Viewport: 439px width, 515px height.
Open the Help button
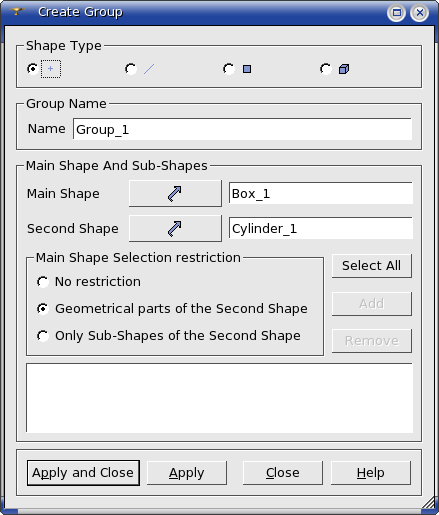[x=371, y=473]
